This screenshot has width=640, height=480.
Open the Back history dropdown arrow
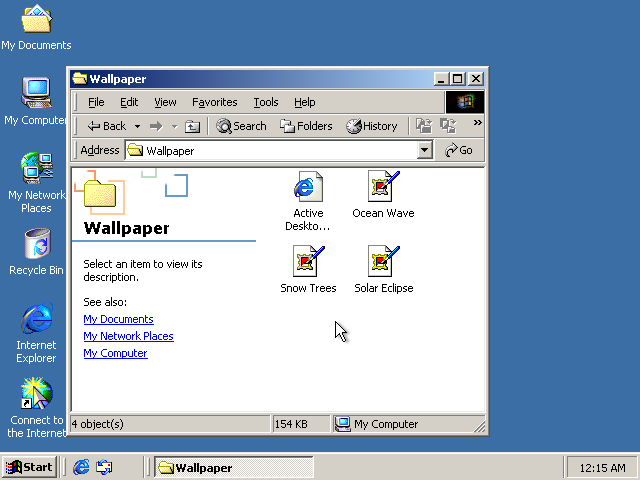[x=138, y=127]
